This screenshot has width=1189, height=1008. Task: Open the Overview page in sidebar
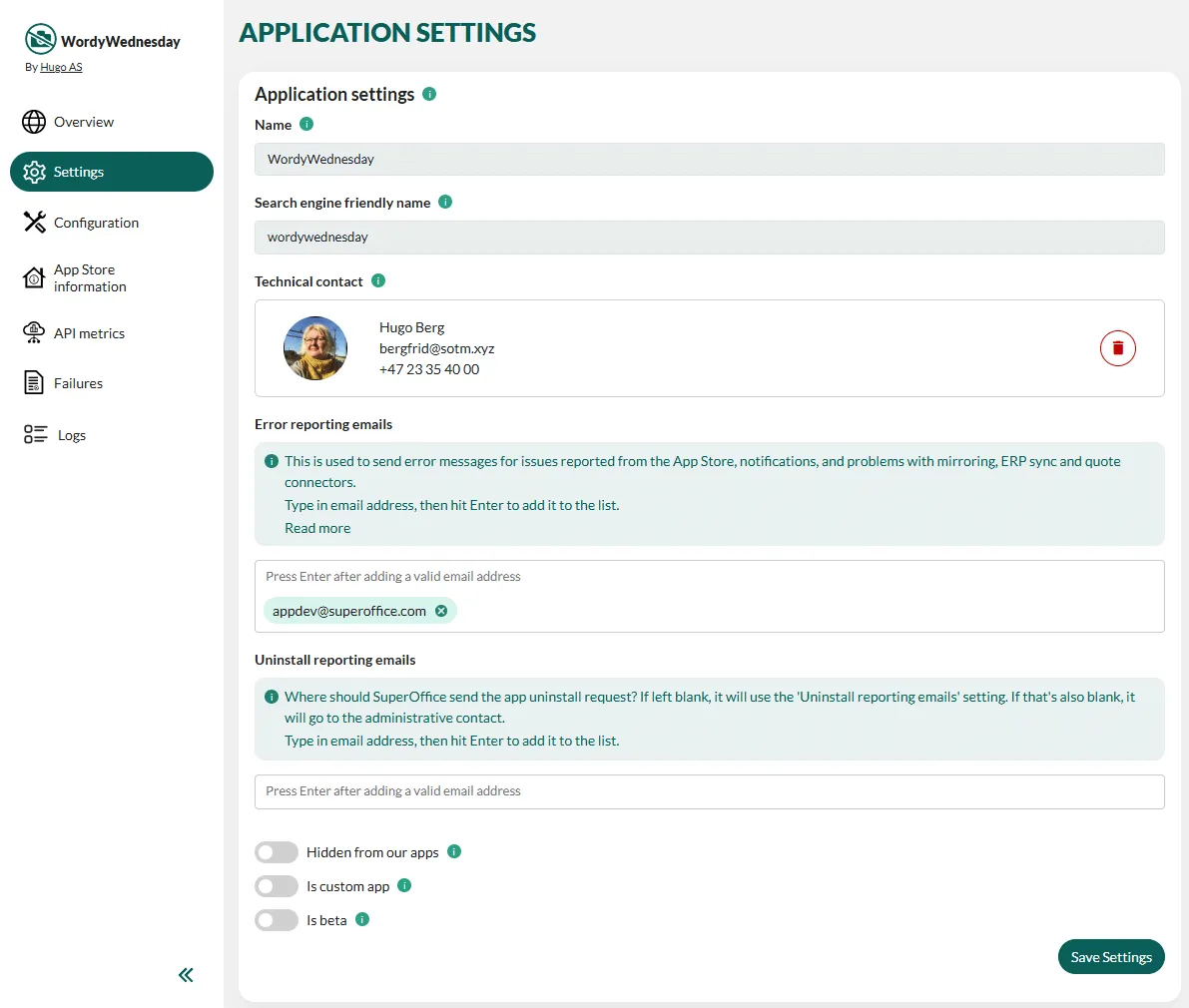[x=84, y=122]
